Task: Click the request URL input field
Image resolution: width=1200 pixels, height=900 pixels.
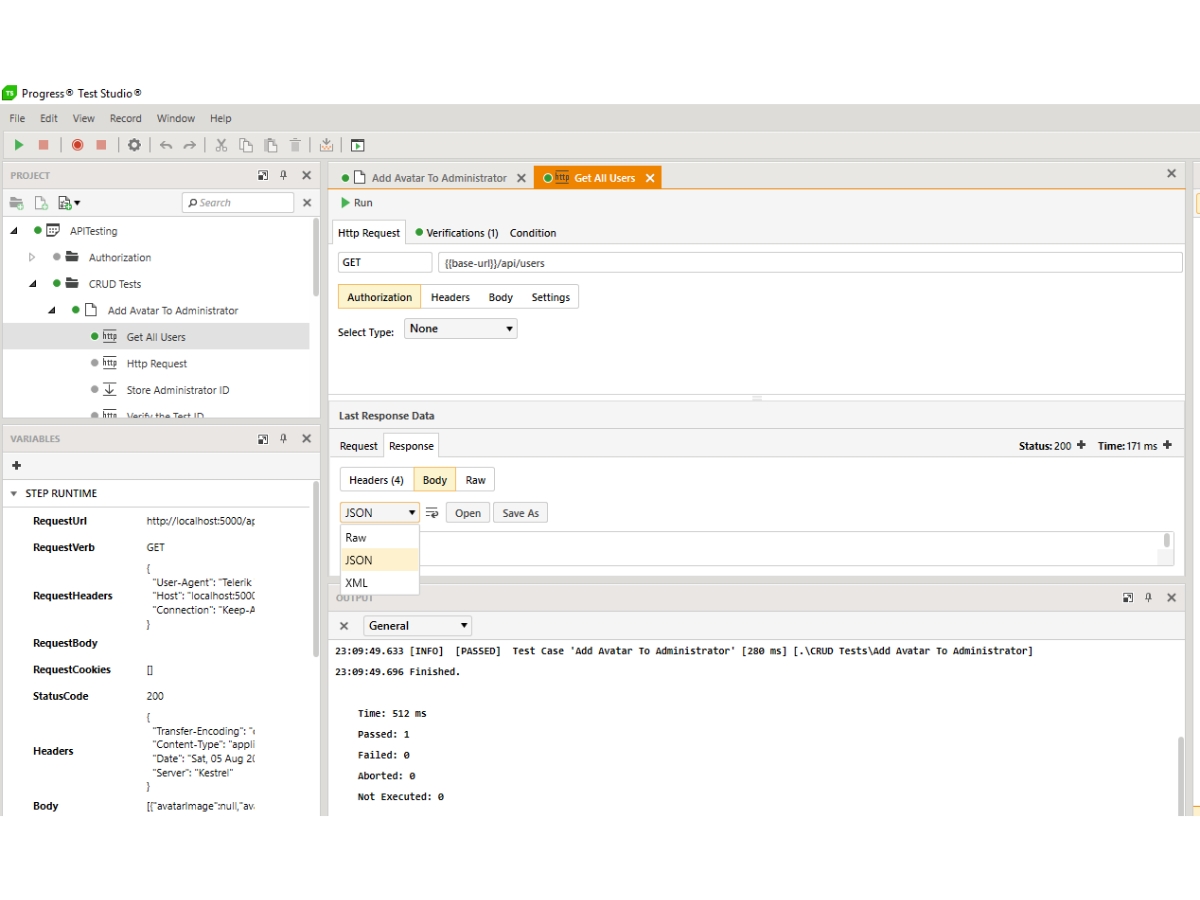Action: click(x=810, y=262)
